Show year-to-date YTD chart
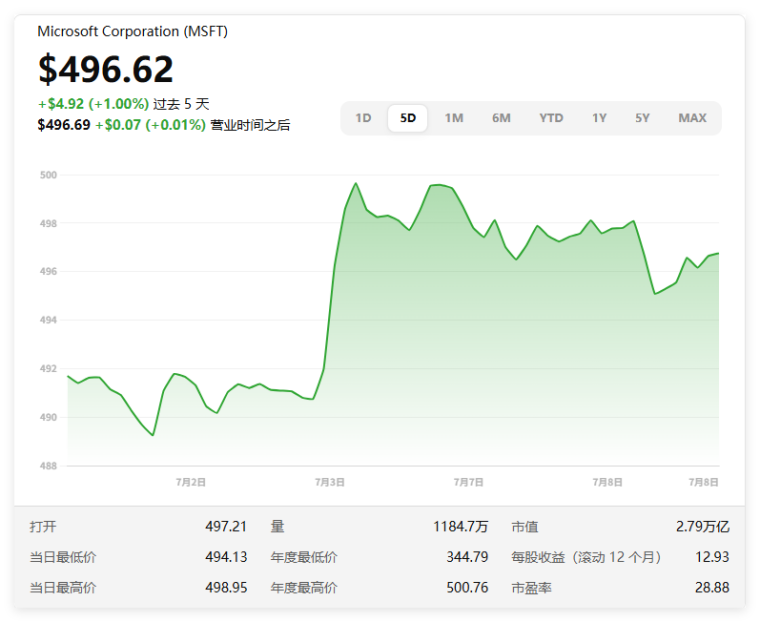This screenshot has height=622, width=760. coord(551,118)
